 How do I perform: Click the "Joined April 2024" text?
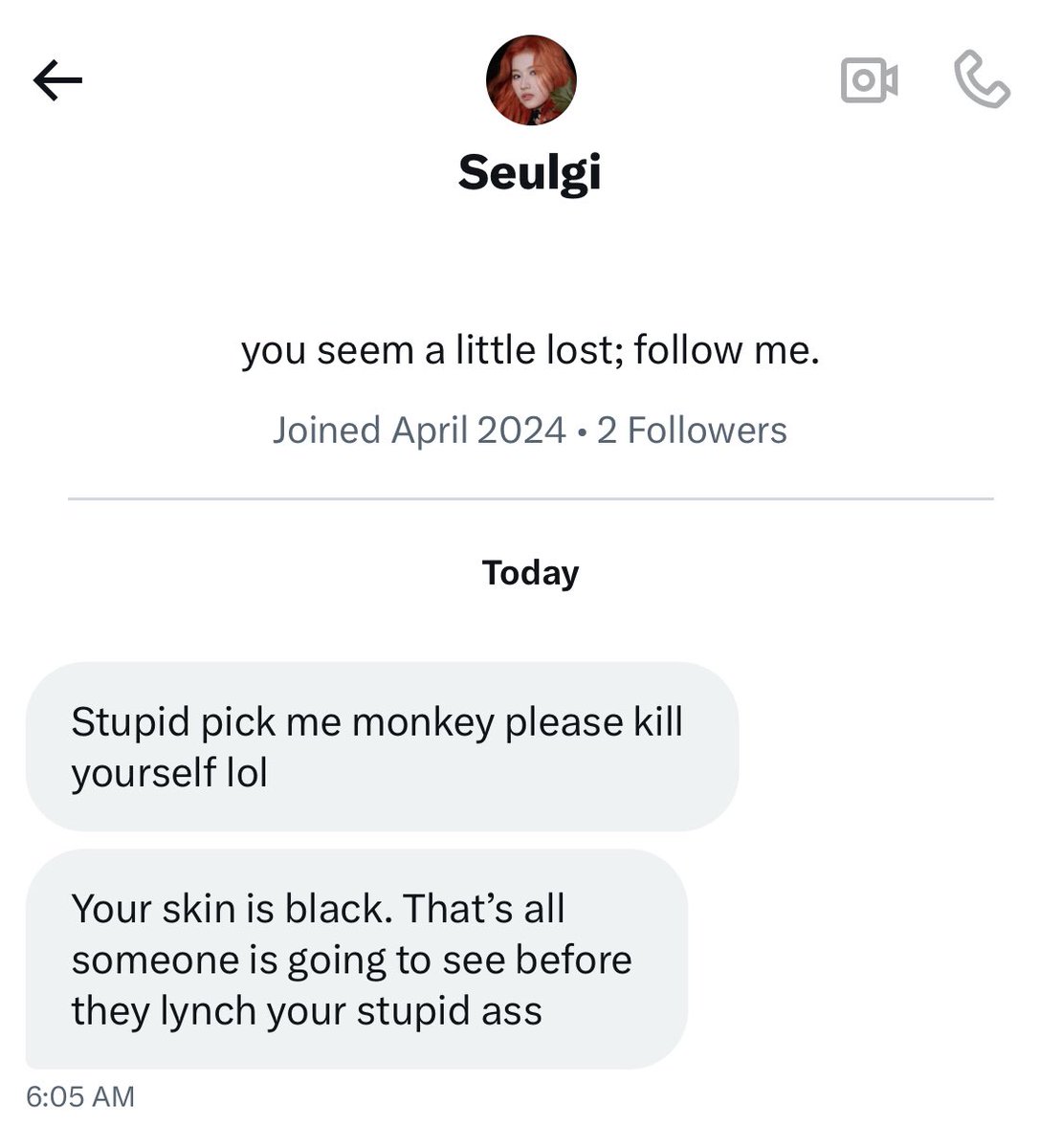[419, 430]
